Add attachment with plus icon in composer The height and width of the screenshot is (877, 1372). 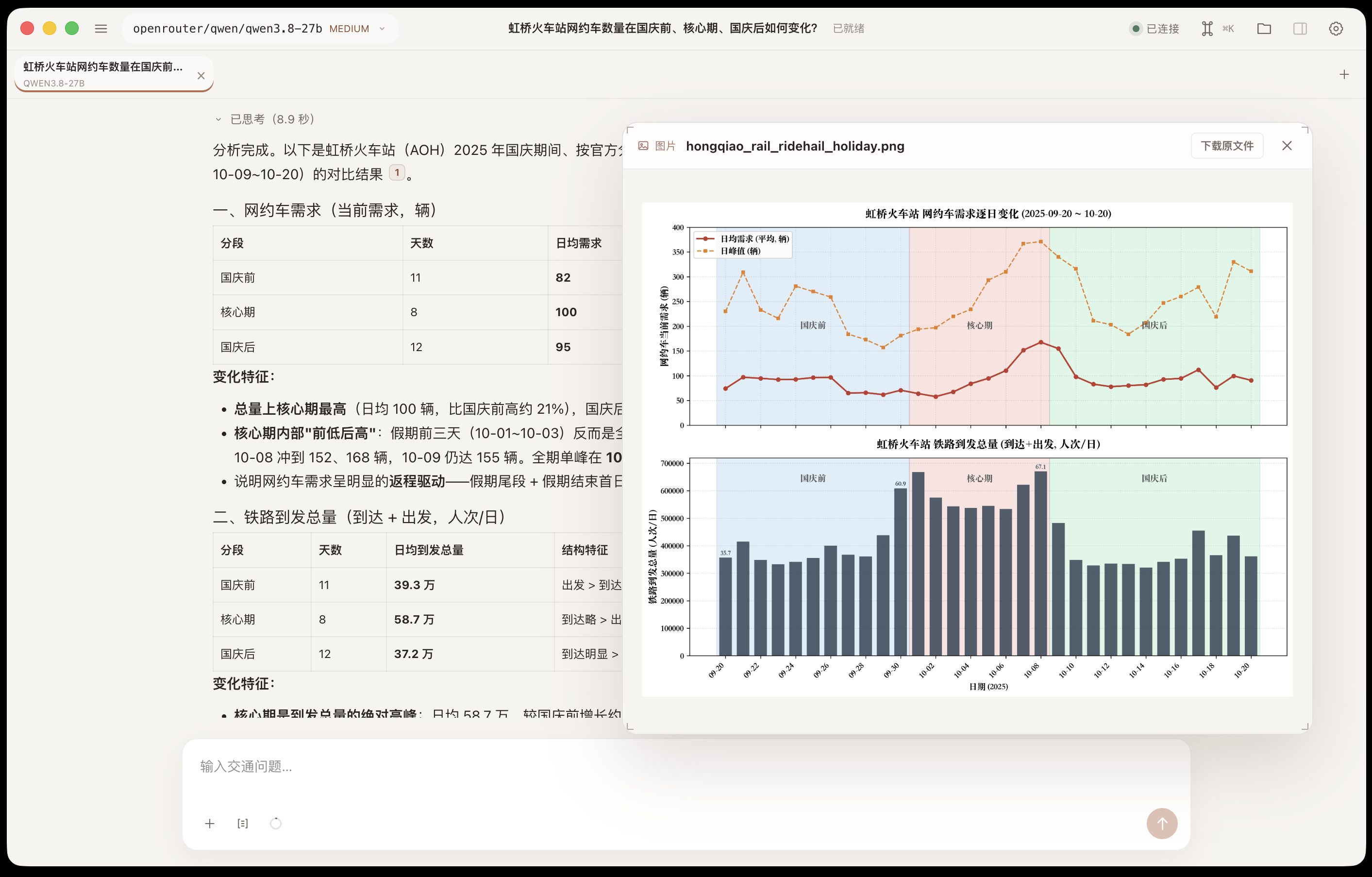point(210,824)
